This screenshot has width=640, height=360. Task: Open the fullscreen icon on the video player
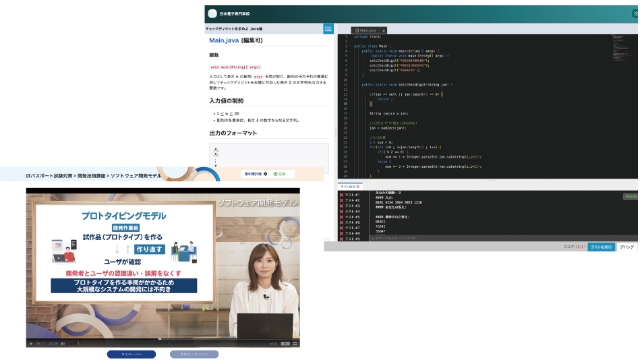(x=295, y=344)
